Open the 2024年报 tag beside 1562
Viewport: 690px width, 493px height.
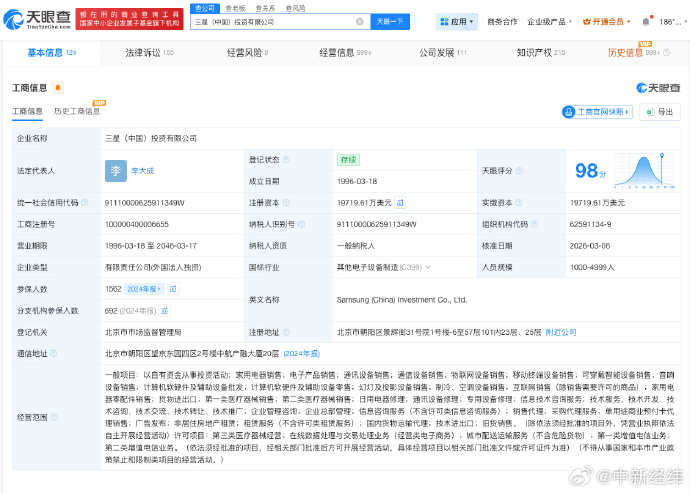click(x=144, y=289)
